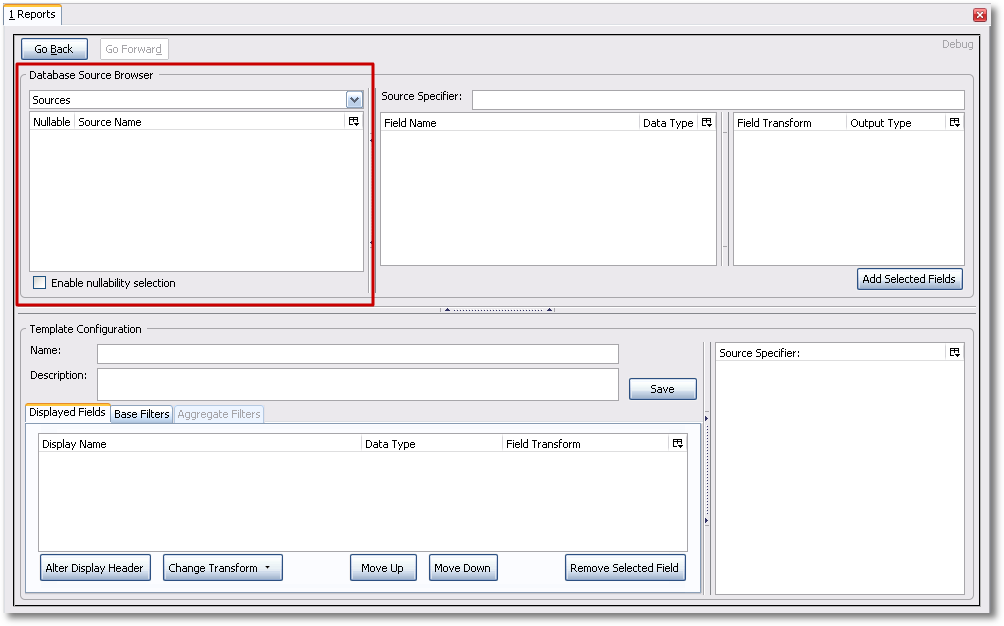Viewport: 1004px width, 626px height.
Task: Click Alter Display Header
Action: (x=95, y=568)
